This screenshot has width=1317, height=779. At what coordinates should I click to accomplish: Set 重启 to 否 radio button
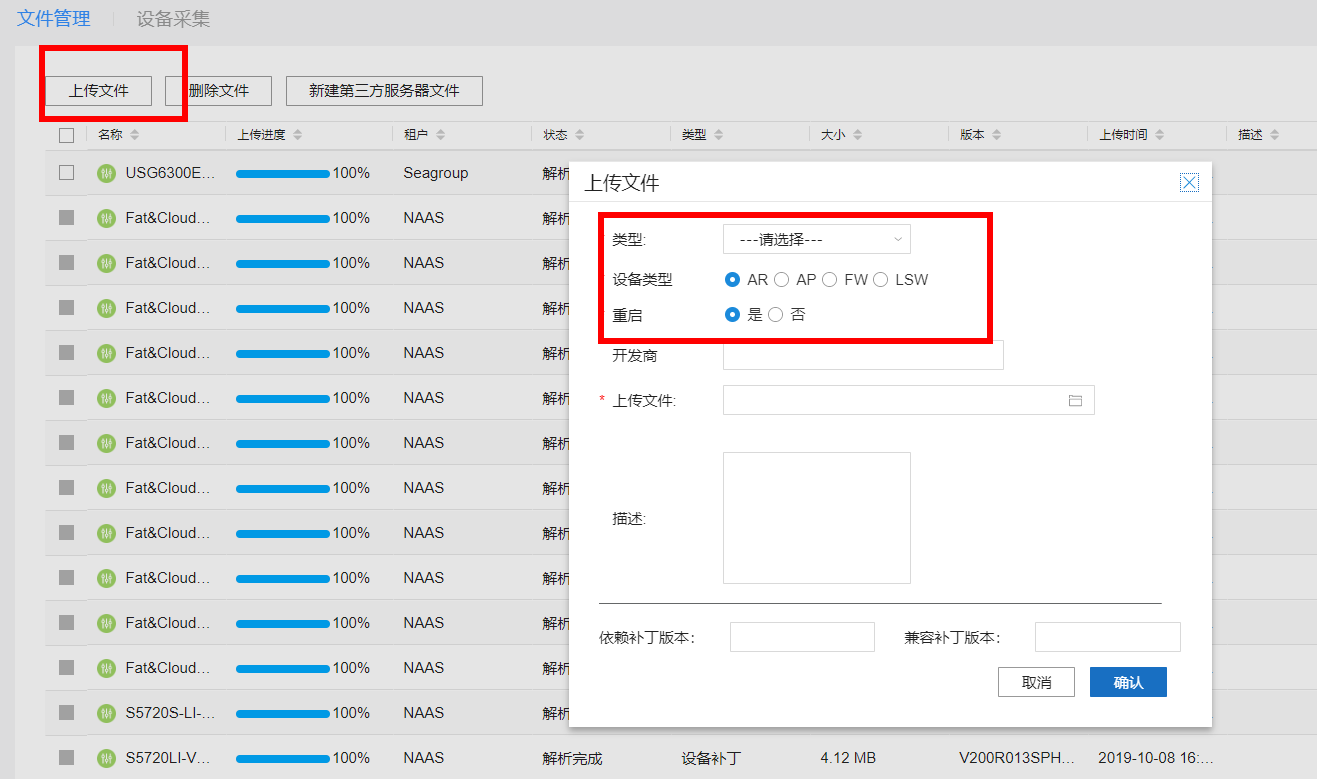click(x=775, y=315)
